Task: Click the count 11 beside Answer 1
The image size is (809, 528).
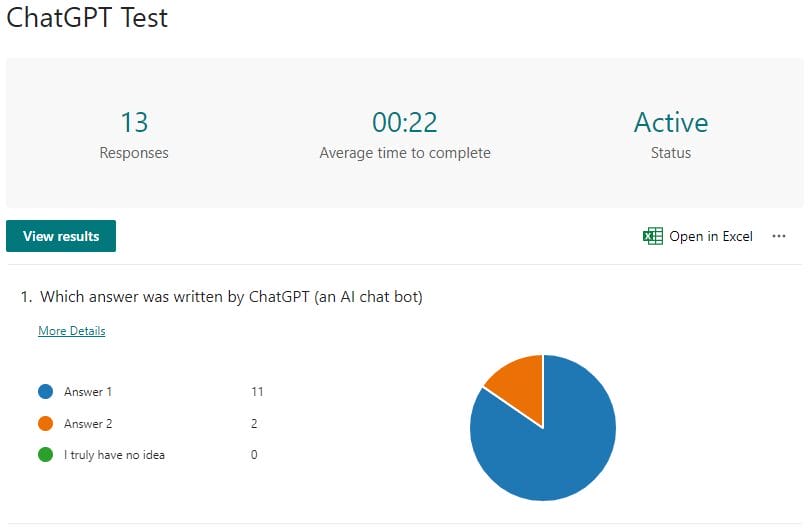Action: click(257, 392)
